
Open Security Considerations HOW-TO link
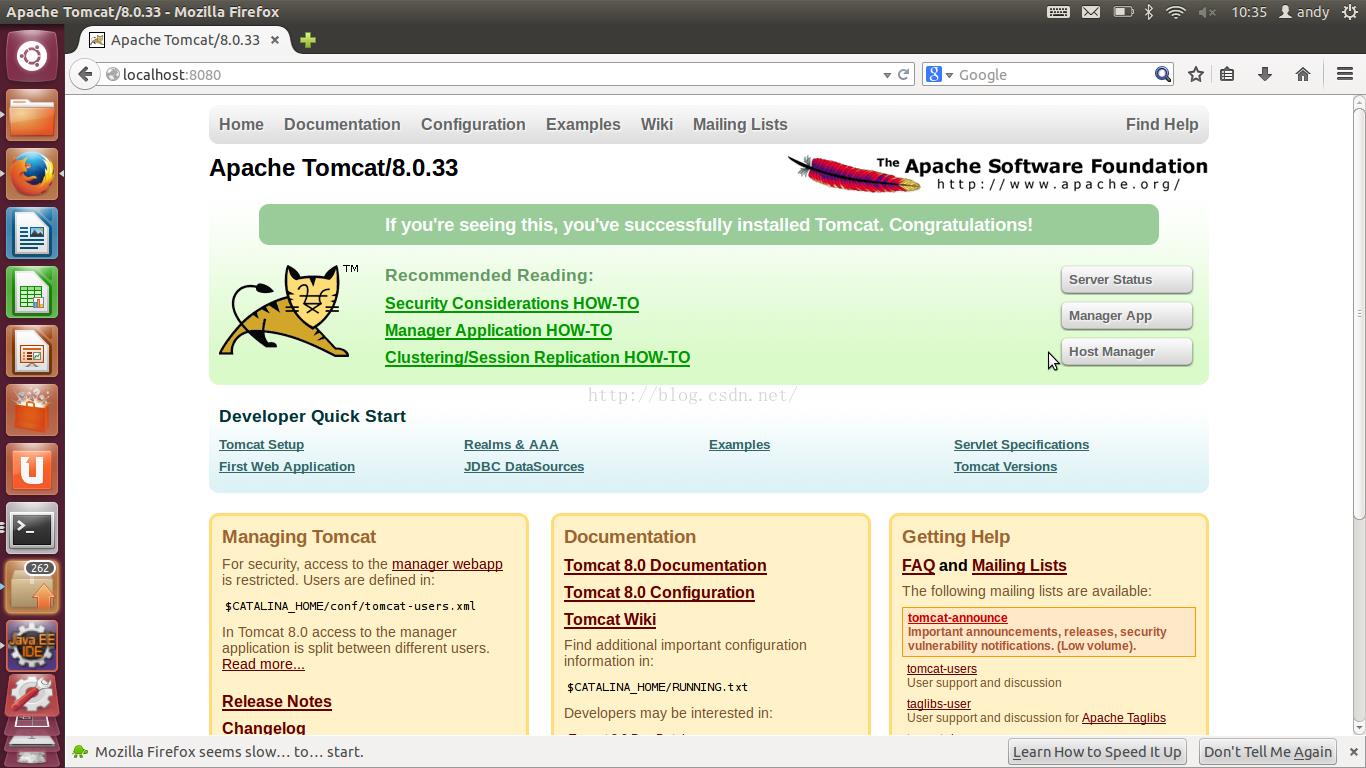(x=512, y=303)
